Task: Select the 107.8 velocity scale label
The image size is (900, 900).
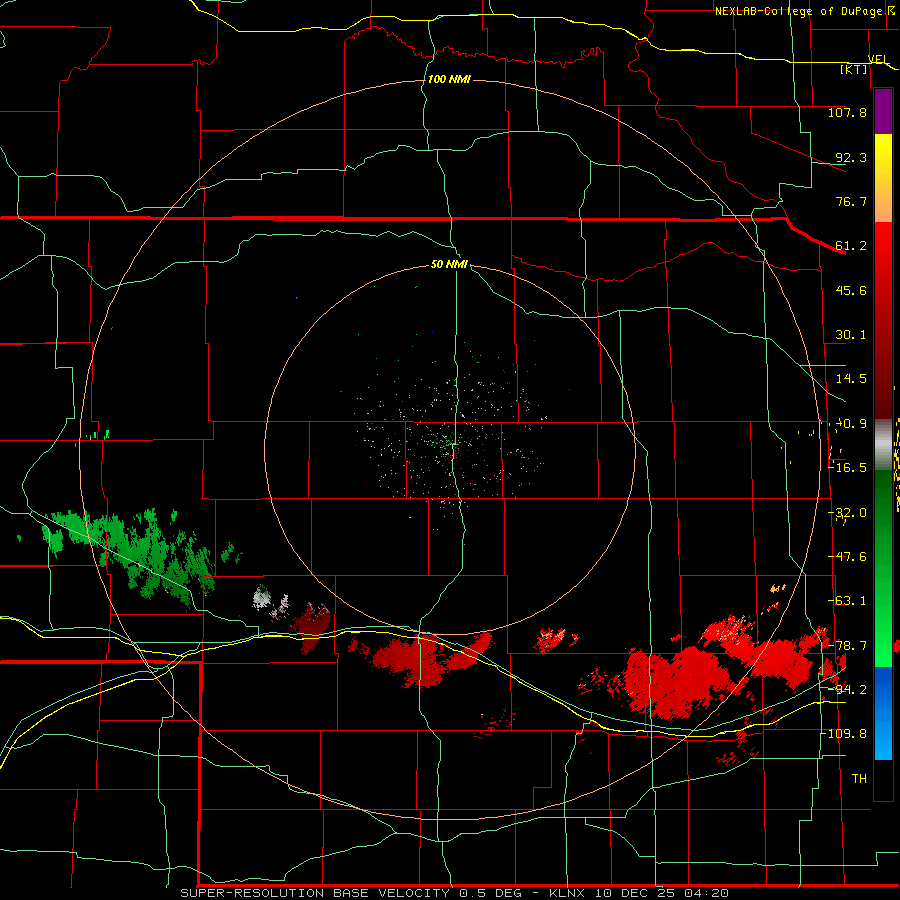Action: pos(847,112)
